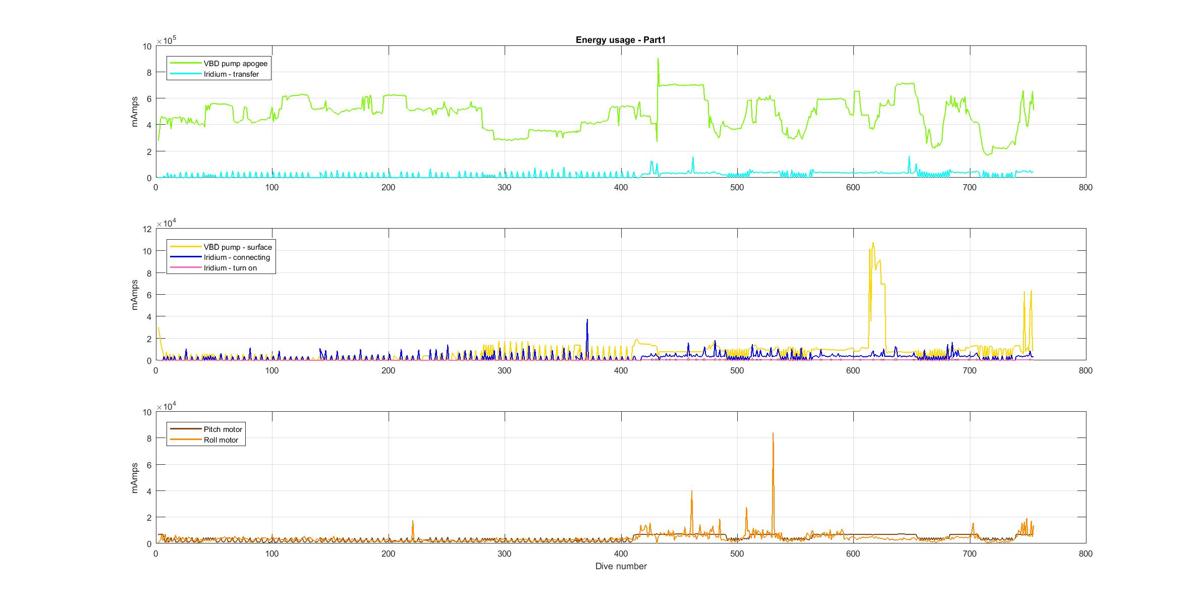Click the "800" x-axis tick under the bottom plot
Screen dimensions: 1200x611
click(1086, 554)
